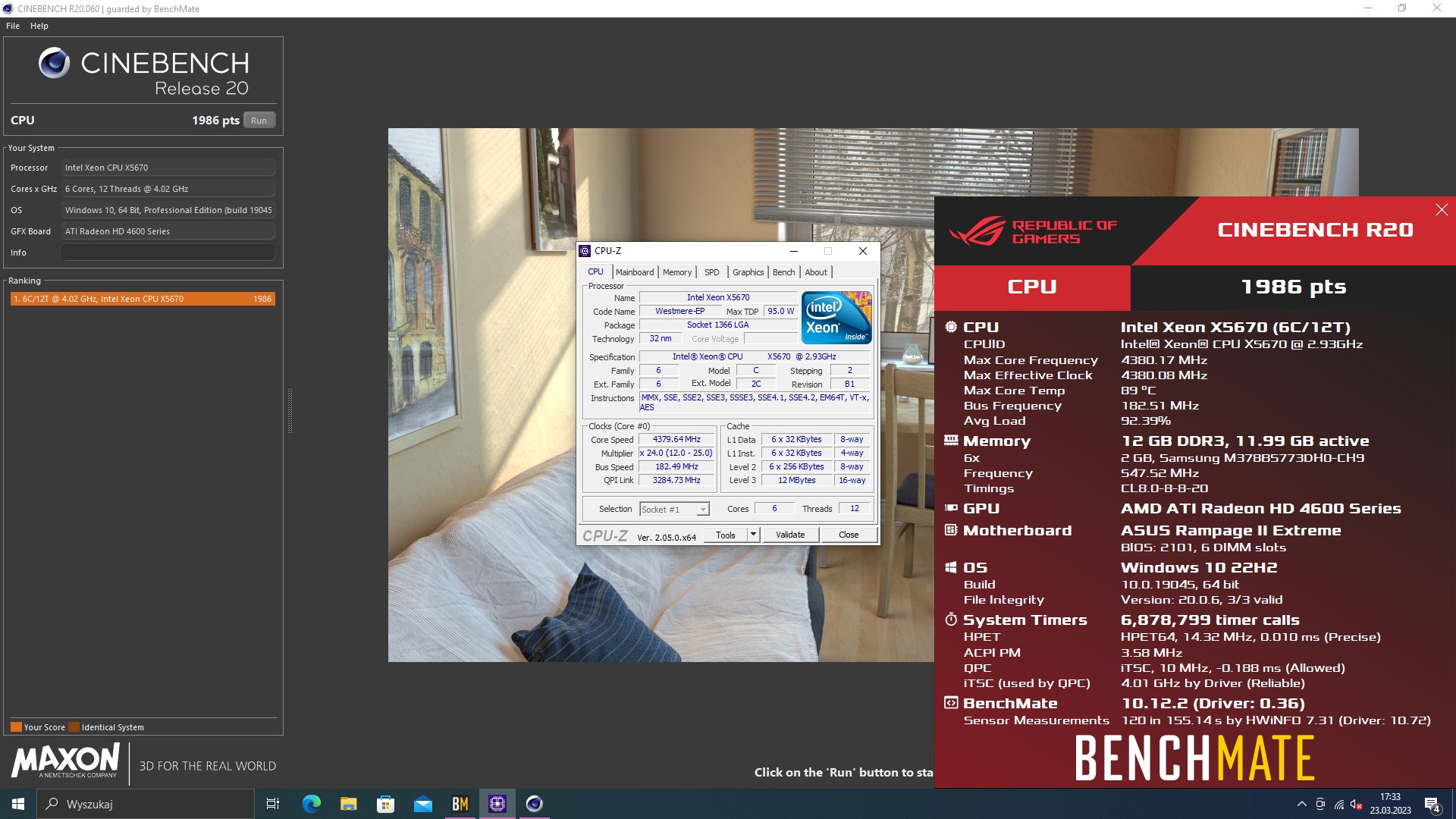Image resolution: width=1456 pixels, height=819 pixels.
Task: Click the OS Windows icon in BenchMate
Action: pos(951,567)
